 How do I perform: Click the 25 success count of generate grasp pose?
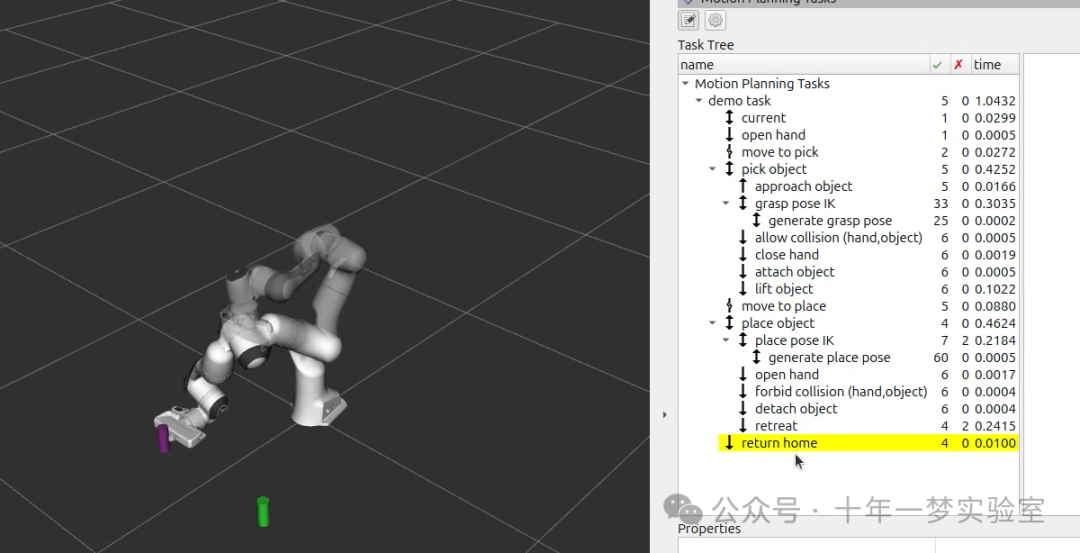point(940,221)
